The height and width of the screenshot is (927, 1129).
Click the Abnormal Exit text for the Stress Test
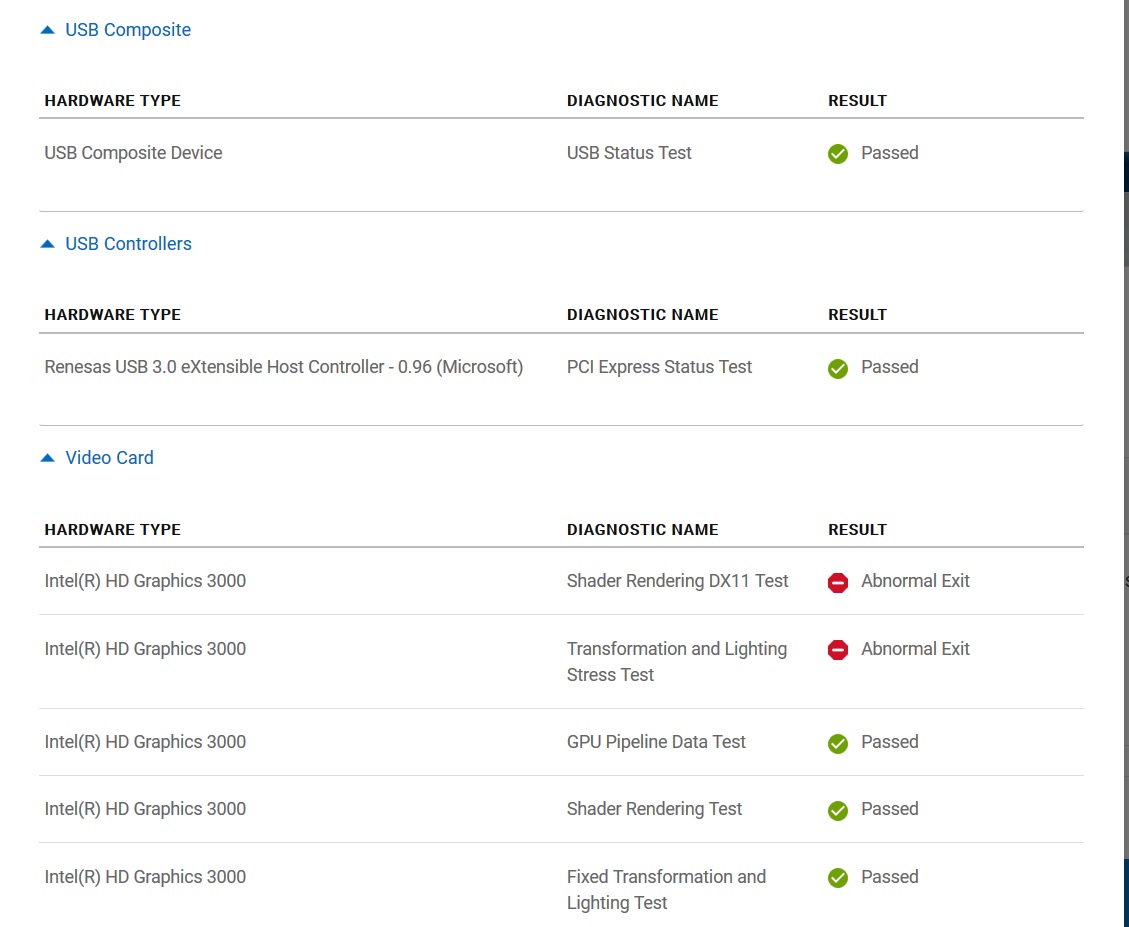[x=915, y=649]
